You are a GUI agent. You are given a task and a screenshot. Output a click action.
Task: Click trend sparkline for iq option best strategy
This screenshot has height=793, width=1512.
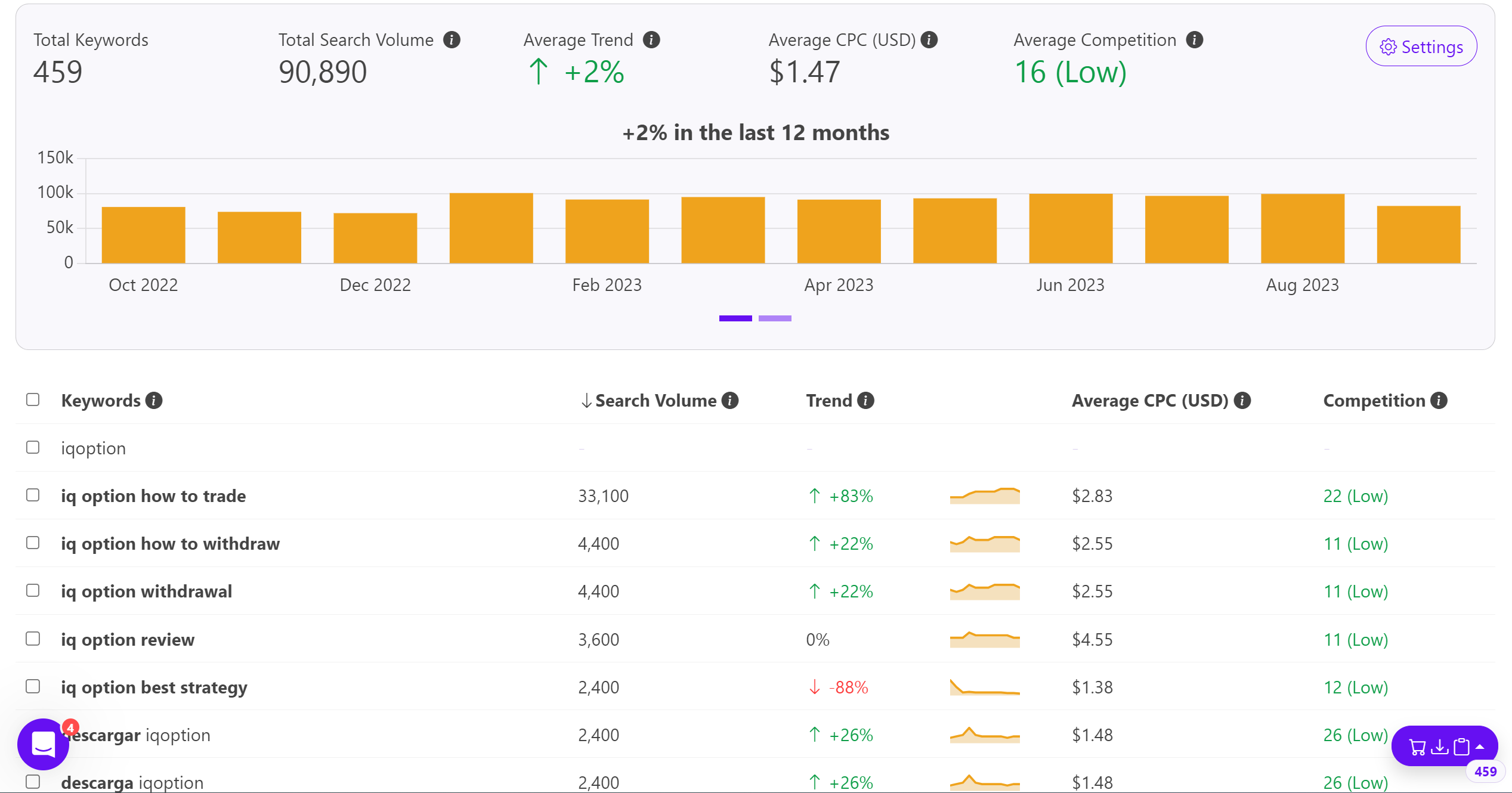pos(985,687)
